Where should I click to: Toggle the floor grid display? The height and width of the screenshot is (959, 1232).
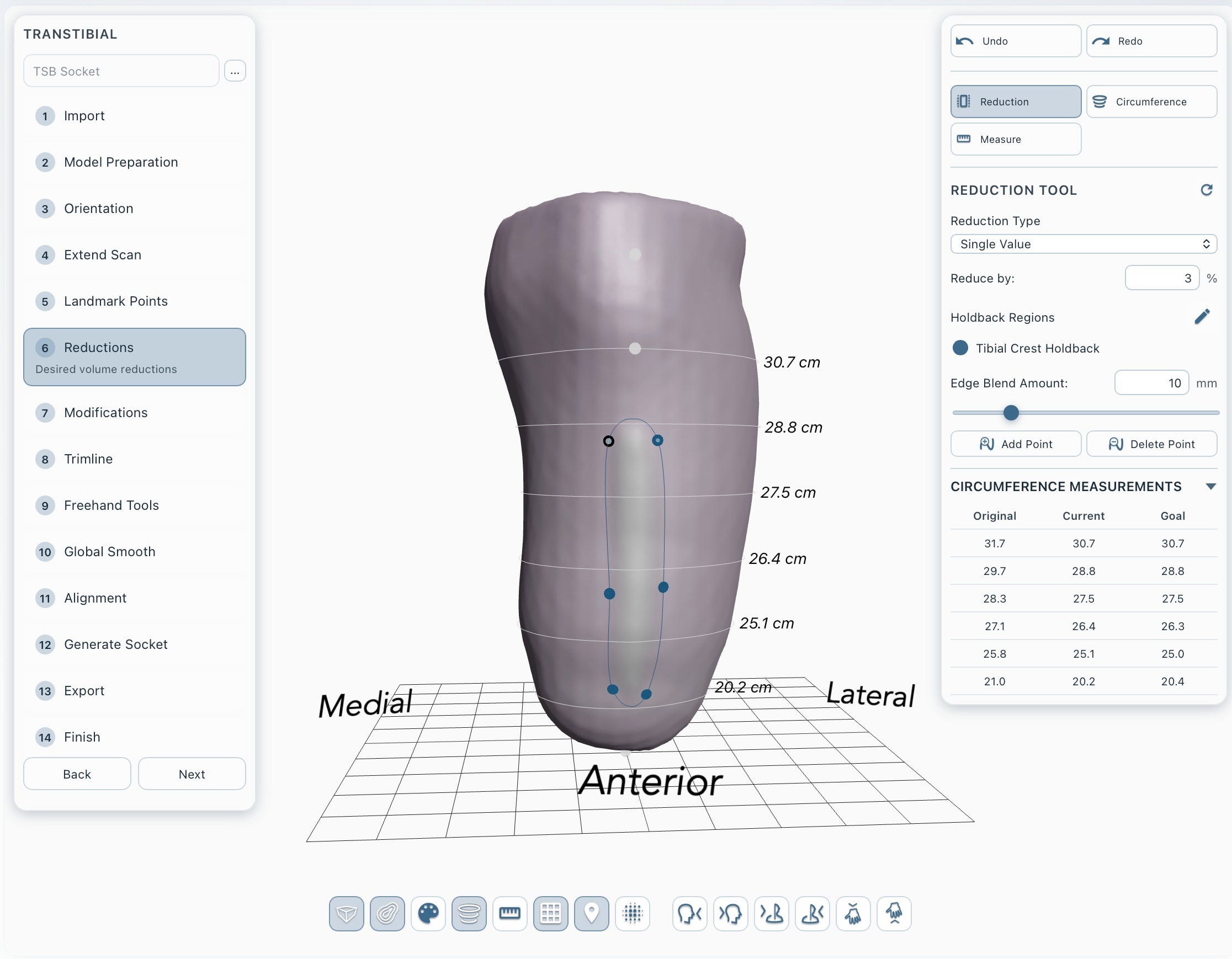550,913
